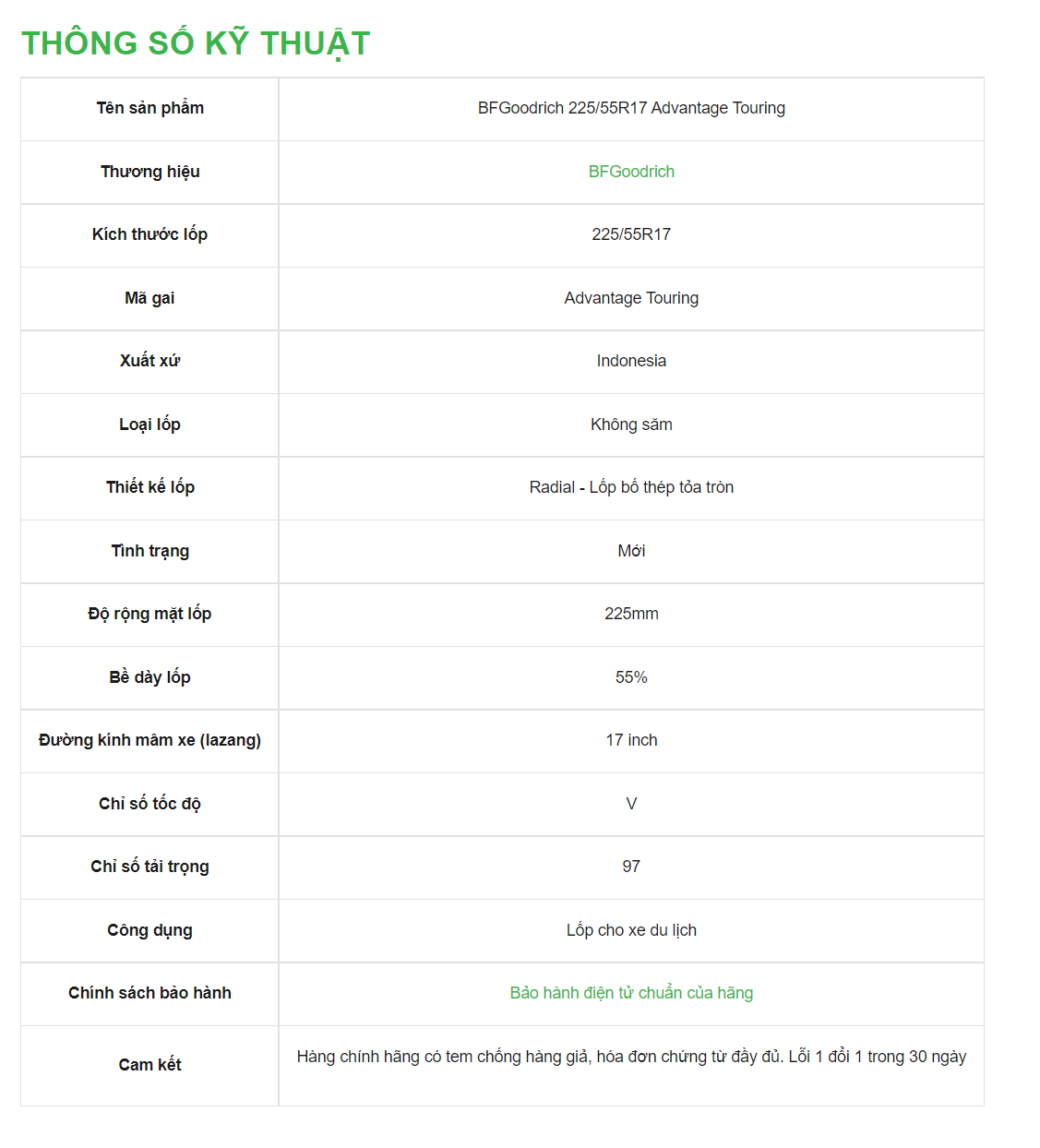Click the Lốp cho xe du lịch text
The image size is (1040, 1148).
tap(631, 930)
